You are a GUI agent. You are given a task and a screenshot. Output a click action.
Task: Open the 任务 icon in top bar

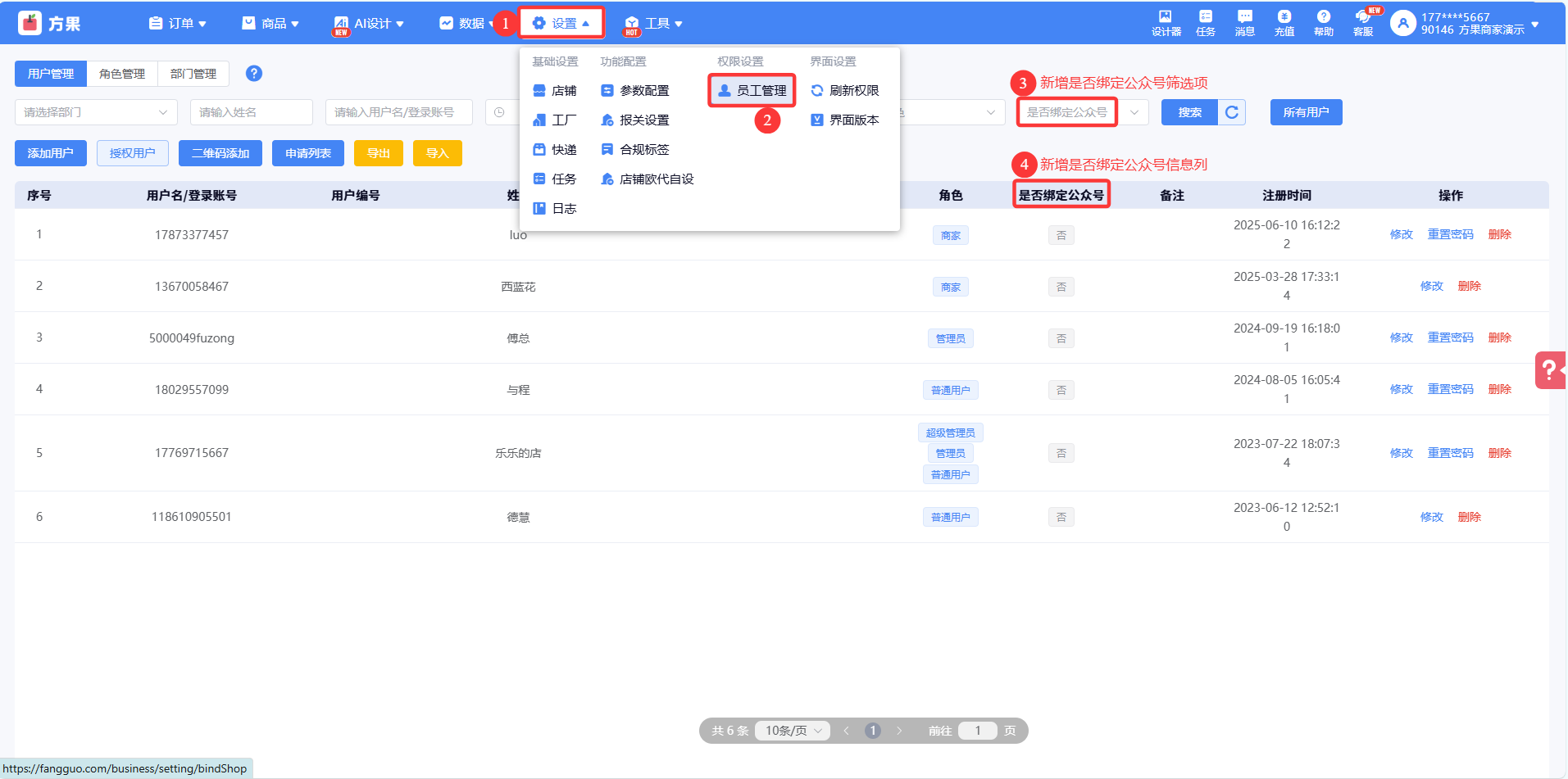1205,23
